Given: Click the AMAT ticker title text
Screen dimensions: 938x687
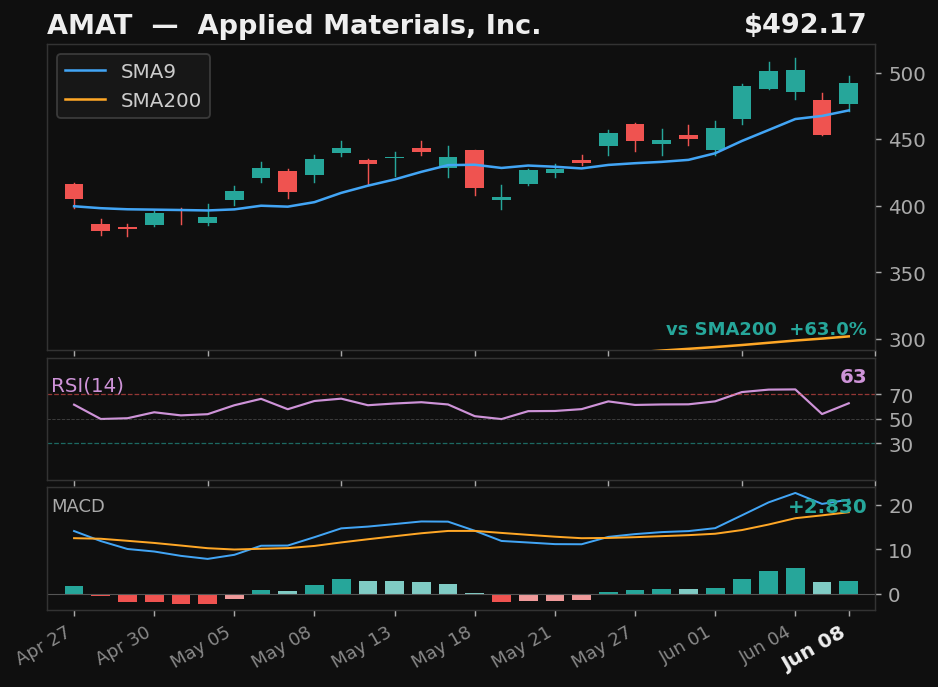Looking at the screenshot, I should click(x=90, y=25).
